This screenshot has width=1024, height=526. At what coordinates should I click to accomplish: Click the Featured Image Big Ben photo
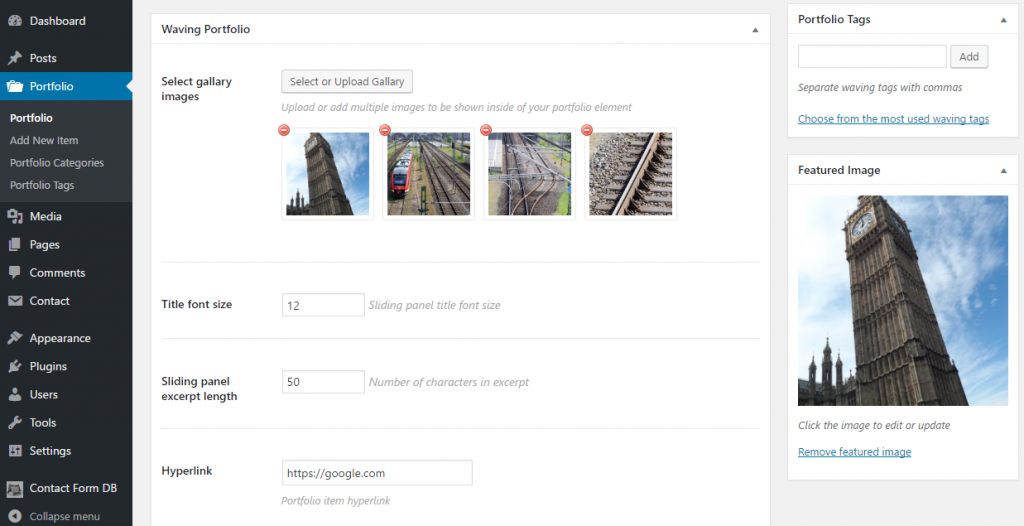pos(903,301)
